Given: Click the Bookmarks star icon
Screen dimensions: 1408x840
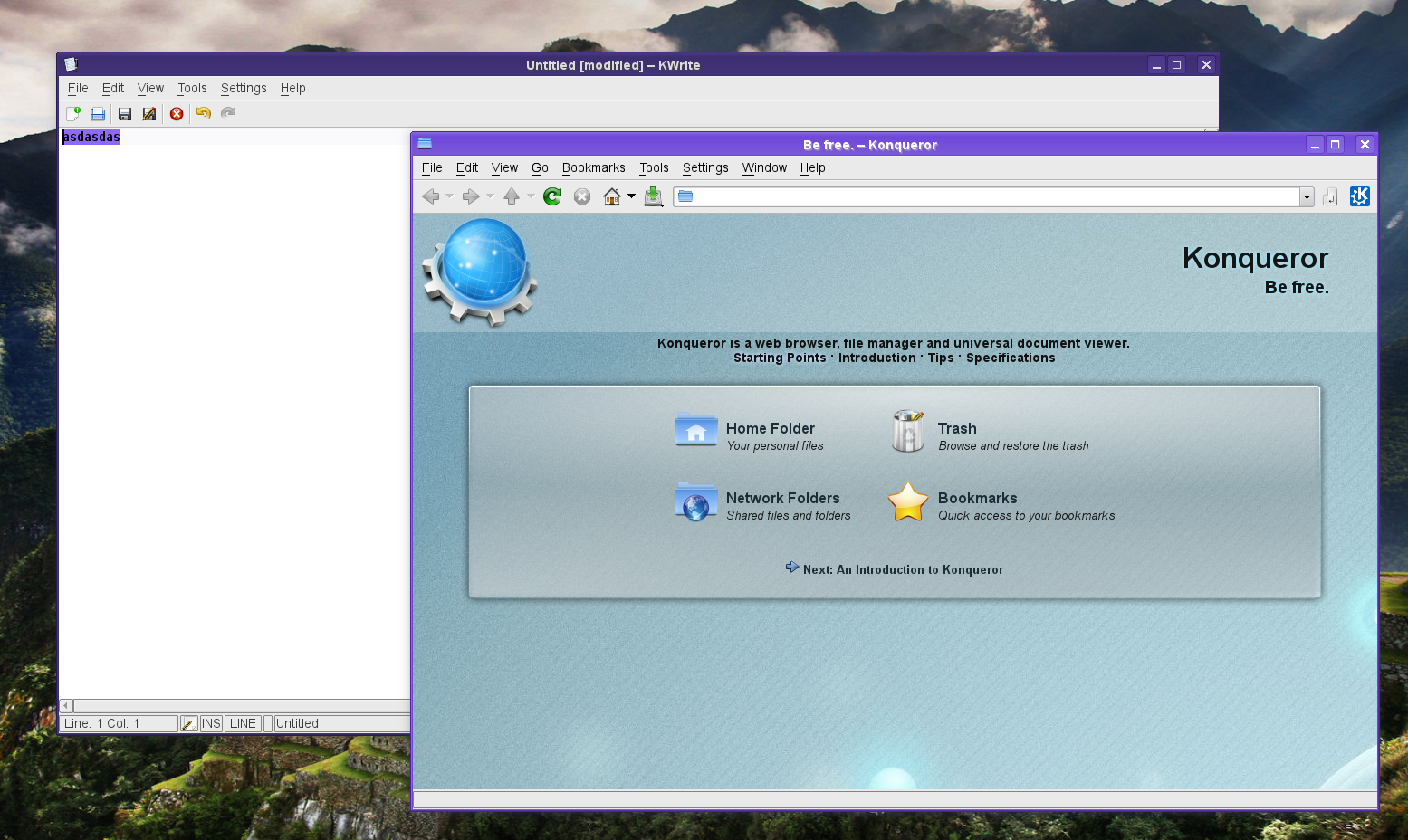Looking at the screenshot, I should coord(908,501).
